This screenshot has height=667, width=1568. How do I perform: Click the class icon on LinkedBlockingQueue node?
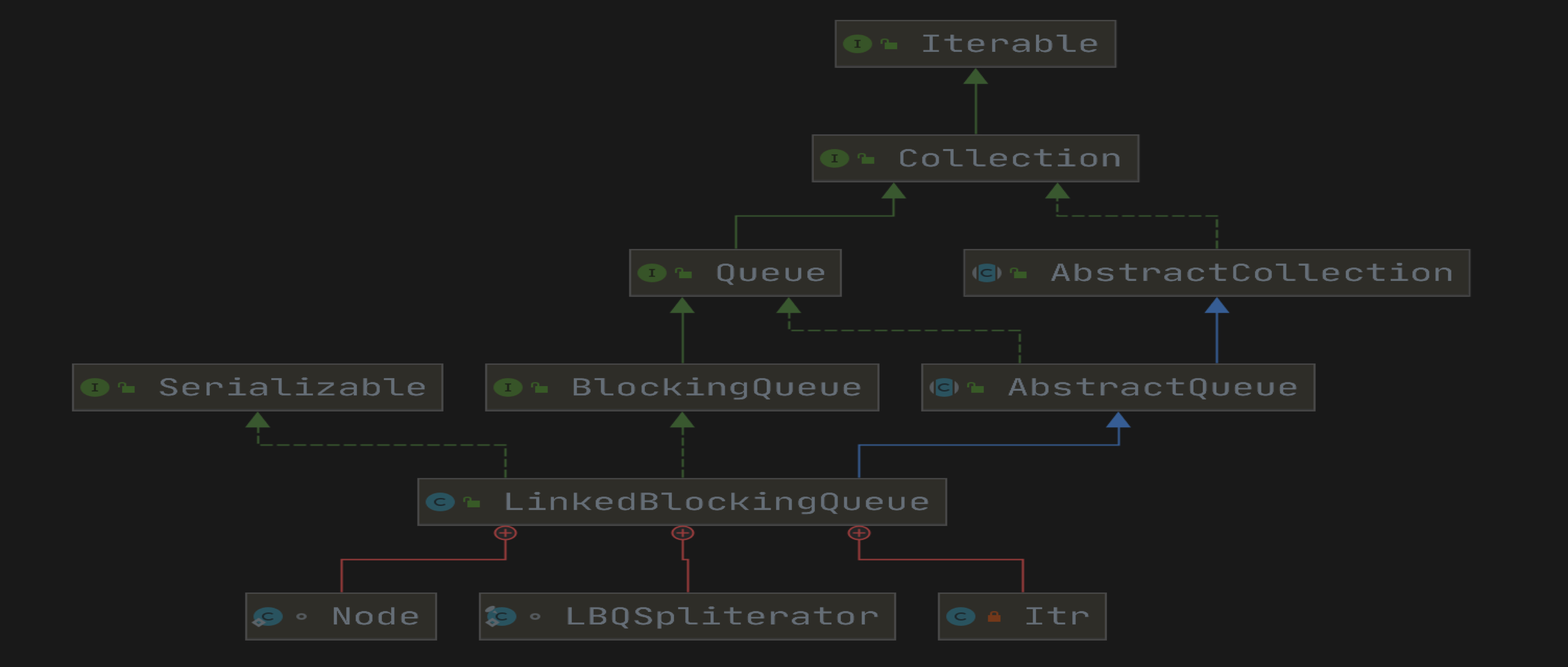click(x=440, y=502)
